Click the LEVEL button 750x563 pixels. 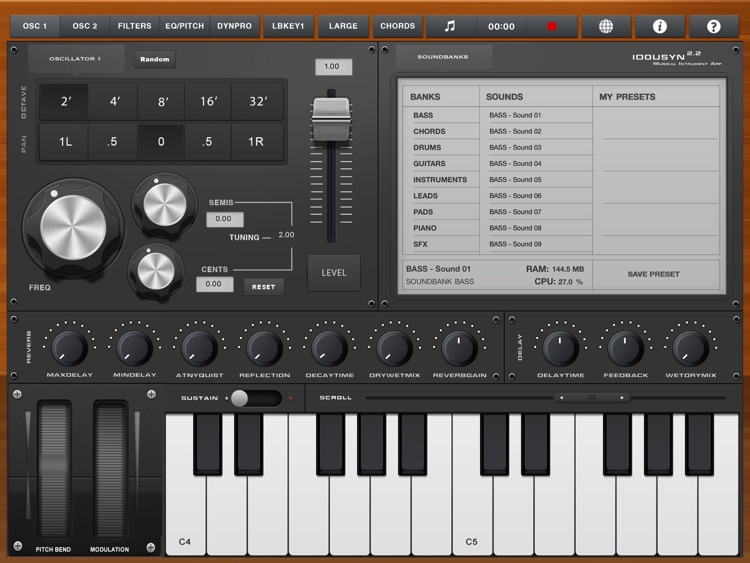click(x=333, y=273)
